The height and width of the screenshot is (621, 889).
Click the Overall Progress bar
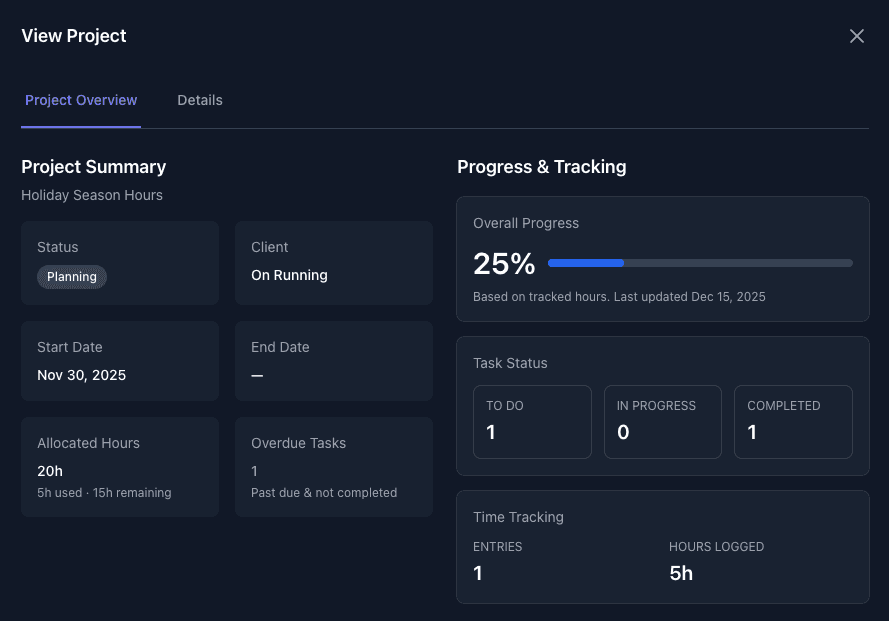click(698, 263)
